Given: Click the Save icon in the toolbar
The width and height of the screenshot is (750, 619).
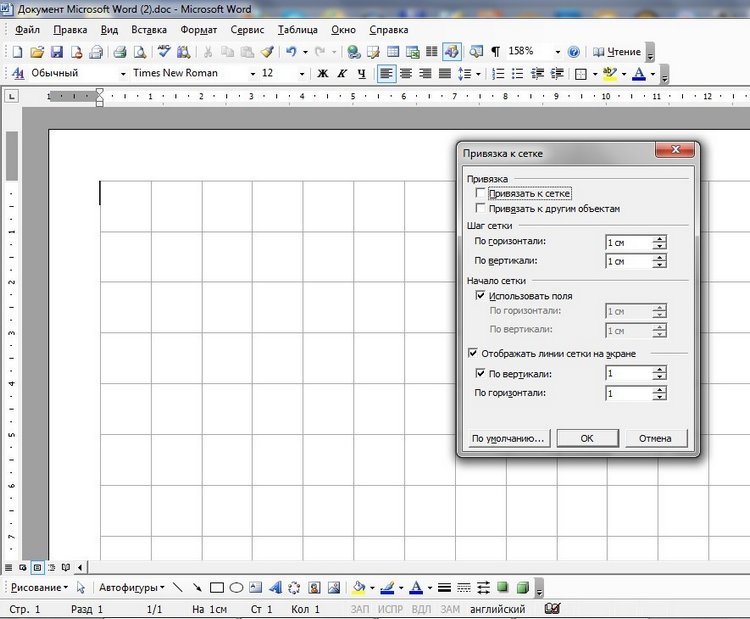Looking at the screenshot, I should coord(57,52).
